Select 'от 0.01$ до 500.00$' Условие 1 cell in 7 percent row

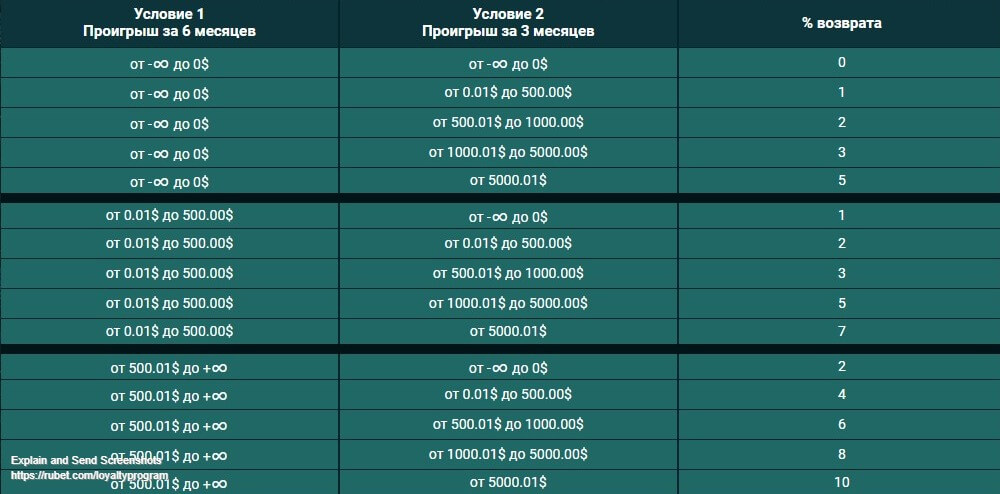point(169,331)
